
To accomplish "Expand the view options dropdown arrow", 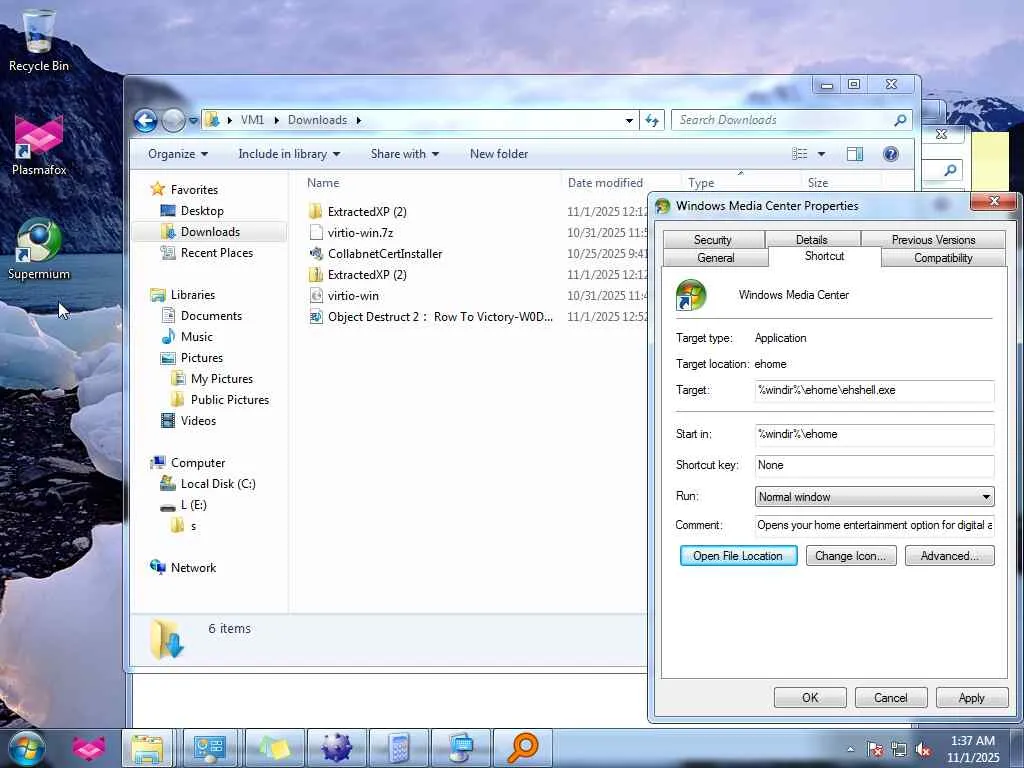I will [x=822, y=154].
